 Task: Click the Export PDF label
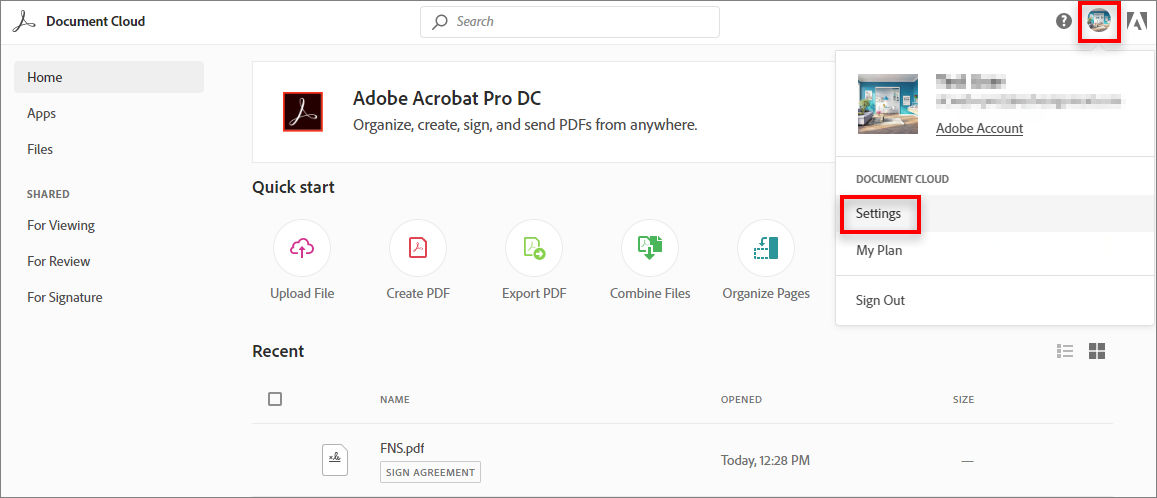(x=534, y=294)
